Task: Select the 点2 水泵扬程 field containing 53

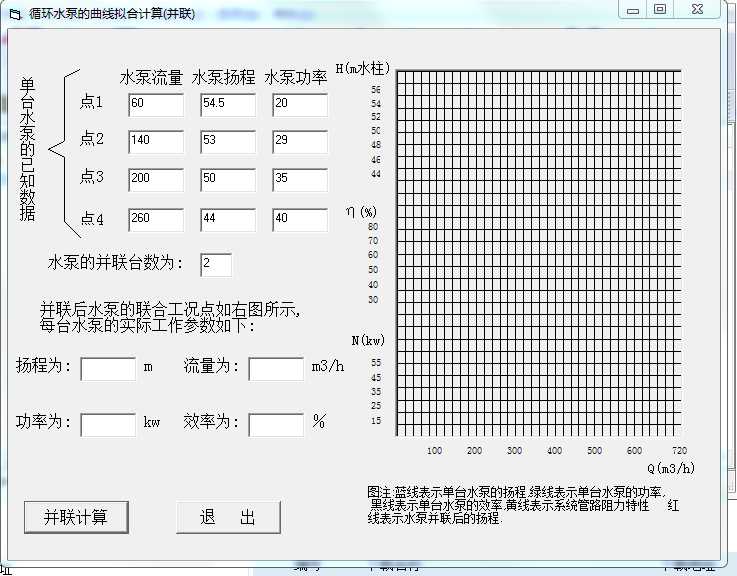Action: pyautogui.click(x=228, y=142)
